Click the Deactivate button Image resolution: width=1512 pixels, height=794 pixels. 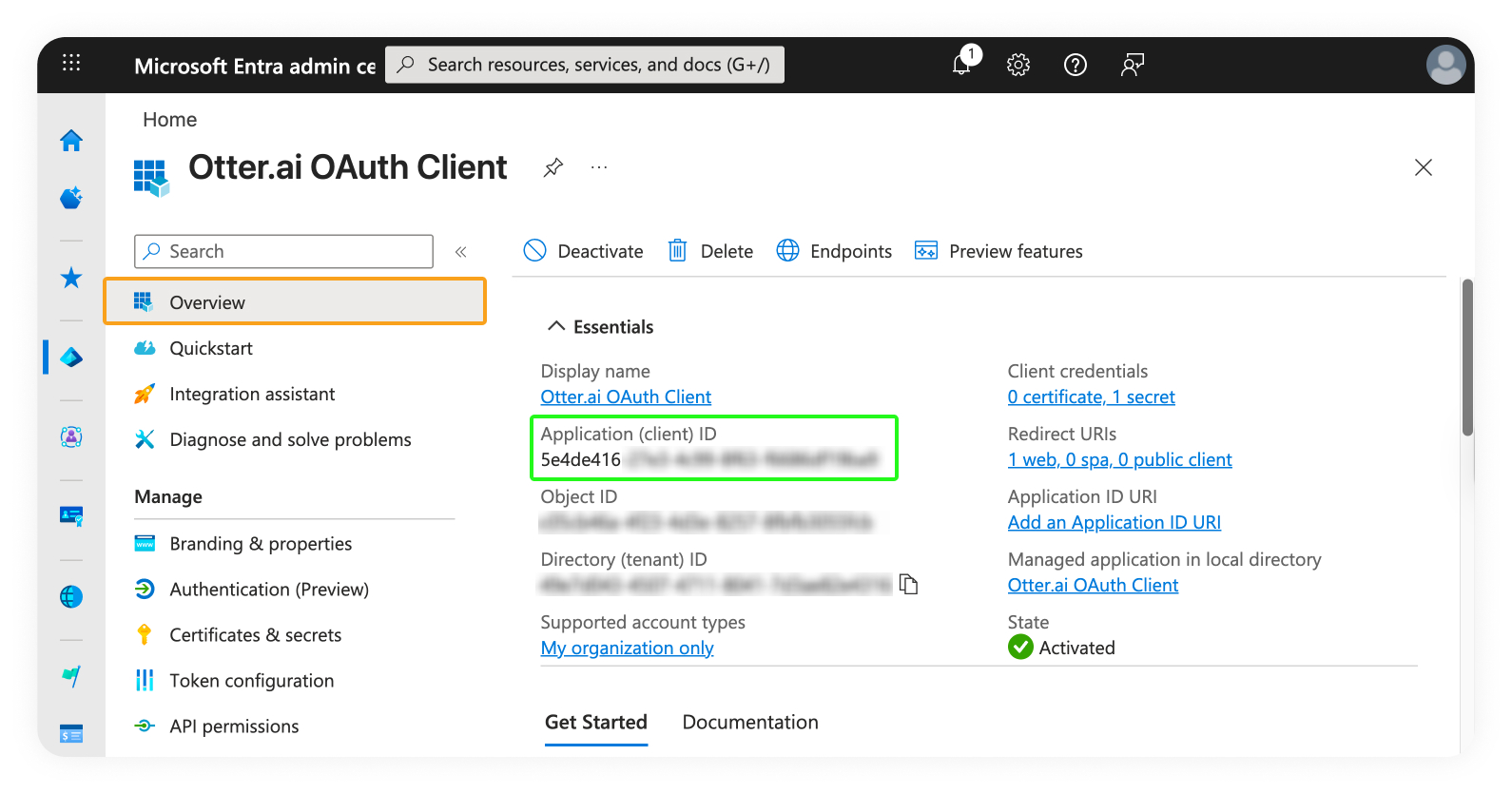583,251
